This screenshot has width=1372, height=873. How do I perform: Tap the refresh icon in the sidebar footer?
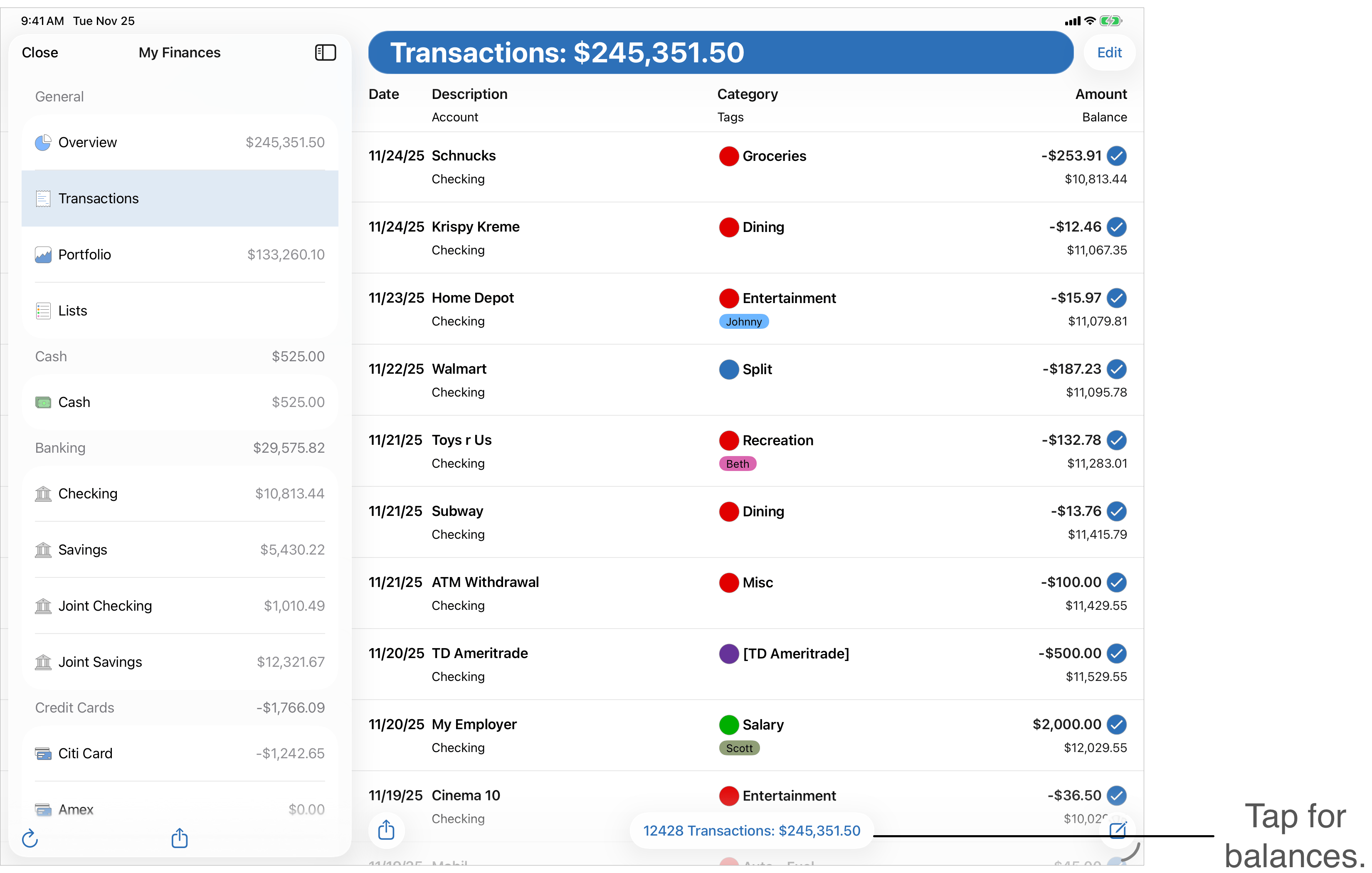(30, 838)
